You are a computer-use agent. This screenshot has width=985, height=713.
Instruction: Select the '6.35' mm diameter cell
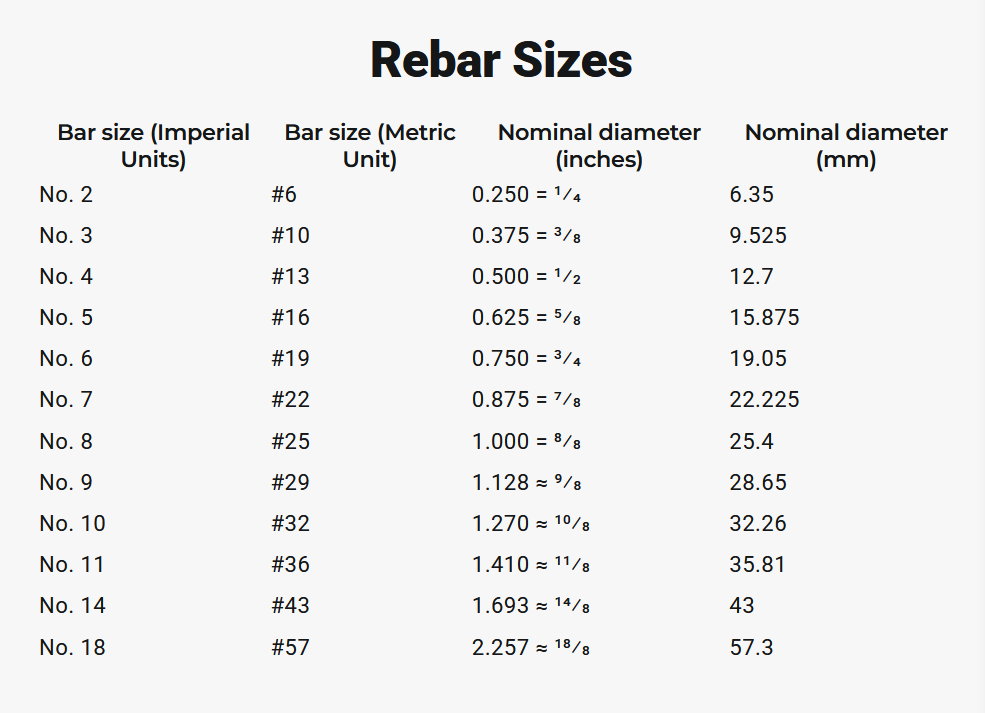(x=751, y=195)
